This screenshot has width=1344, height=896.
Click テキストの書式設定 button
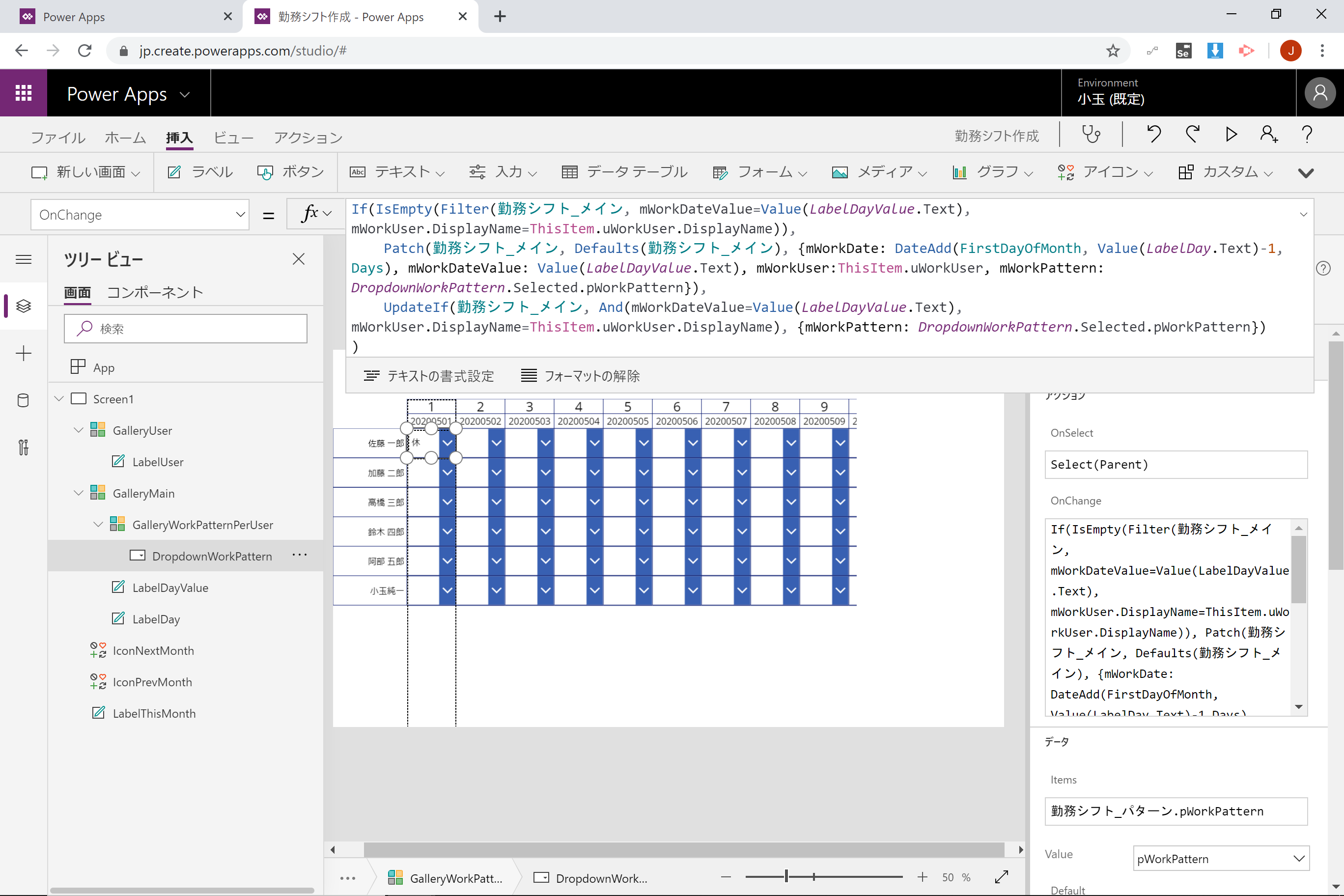tap(428, 376)
